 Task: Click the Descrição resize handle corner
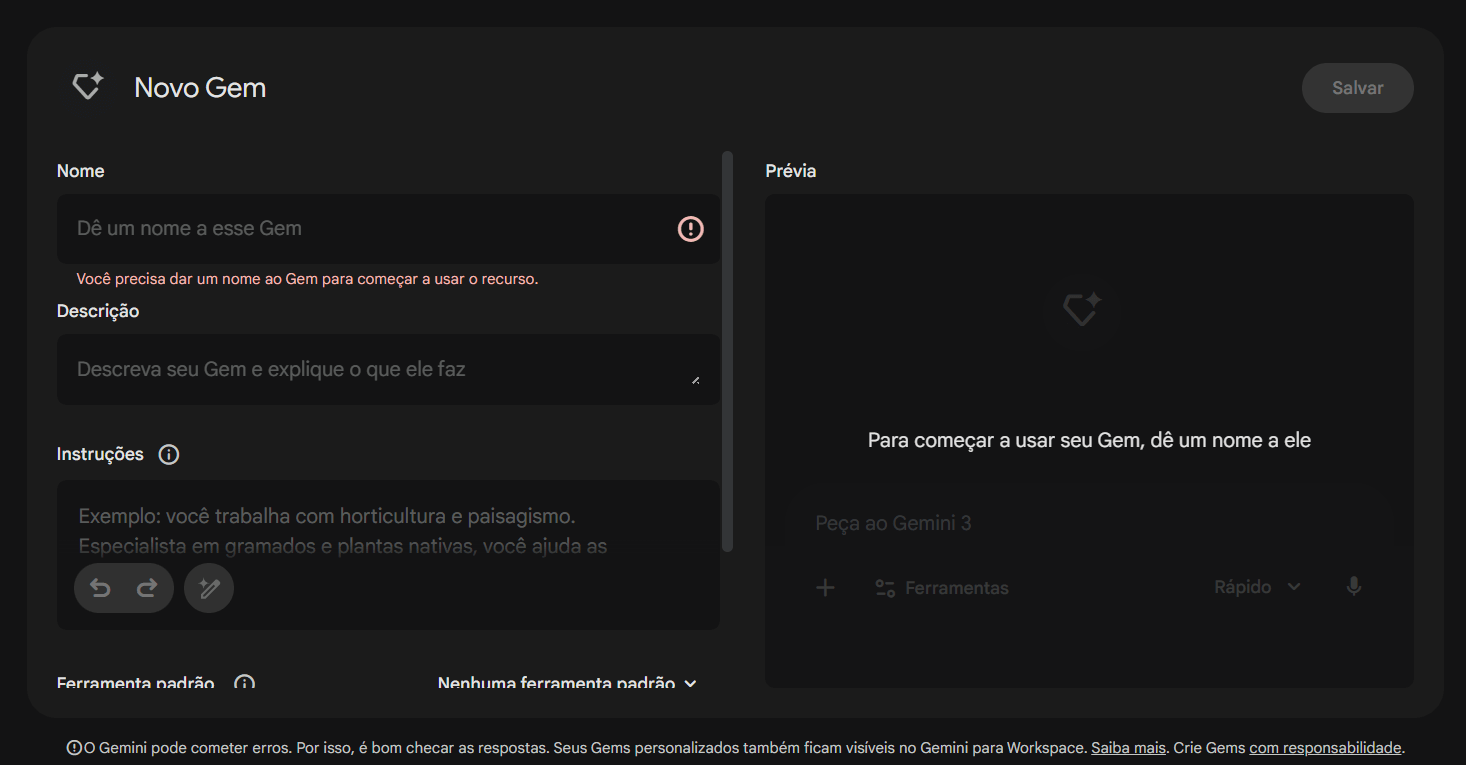pos(696,380)
